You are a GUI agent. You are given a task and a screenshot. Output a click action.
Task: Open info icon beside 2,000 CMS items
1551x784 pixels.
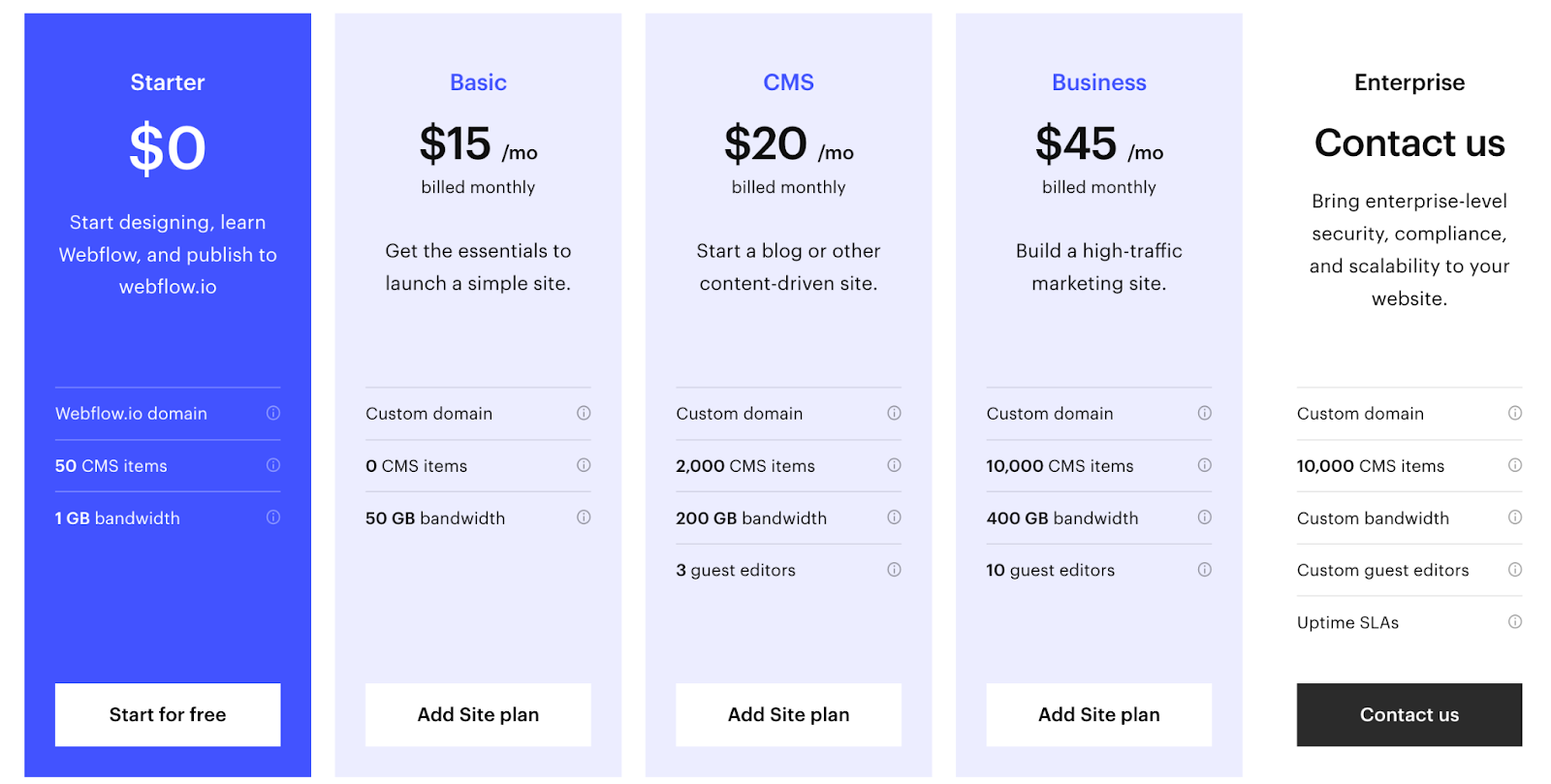[894, 465]
